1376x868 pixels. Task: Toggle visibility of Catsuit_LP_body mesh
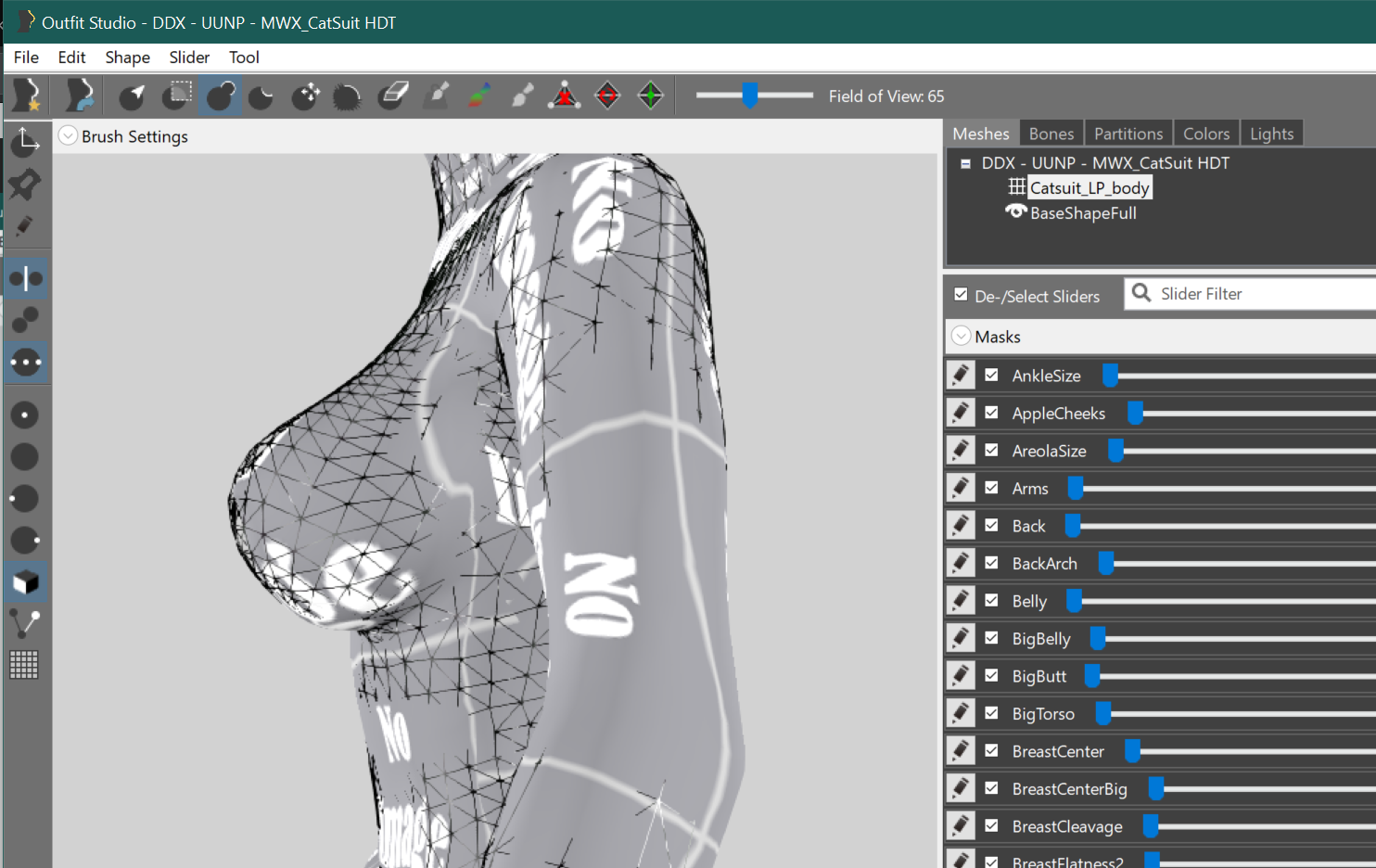coord(1017,186)
